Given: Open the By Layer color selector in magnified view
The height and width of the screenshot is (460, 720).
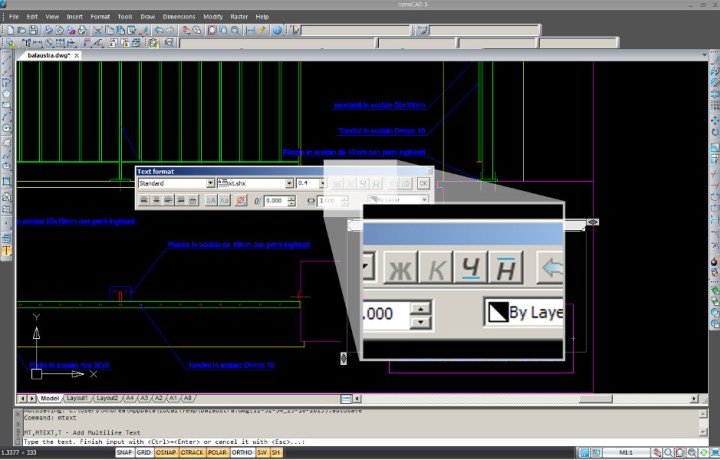Looking at the screenshot, I should pos(524,313).
